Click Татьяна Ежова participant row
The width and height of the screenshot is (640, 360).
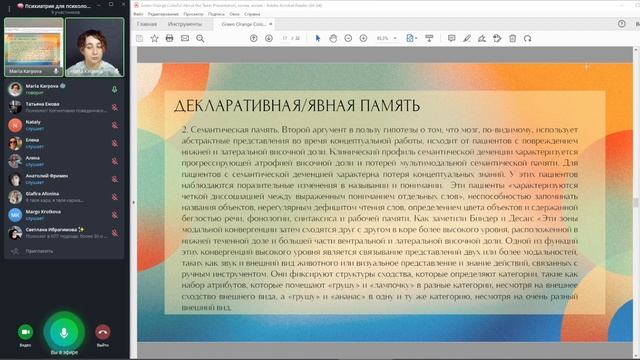pyautogui.click(x=64, y=107)
